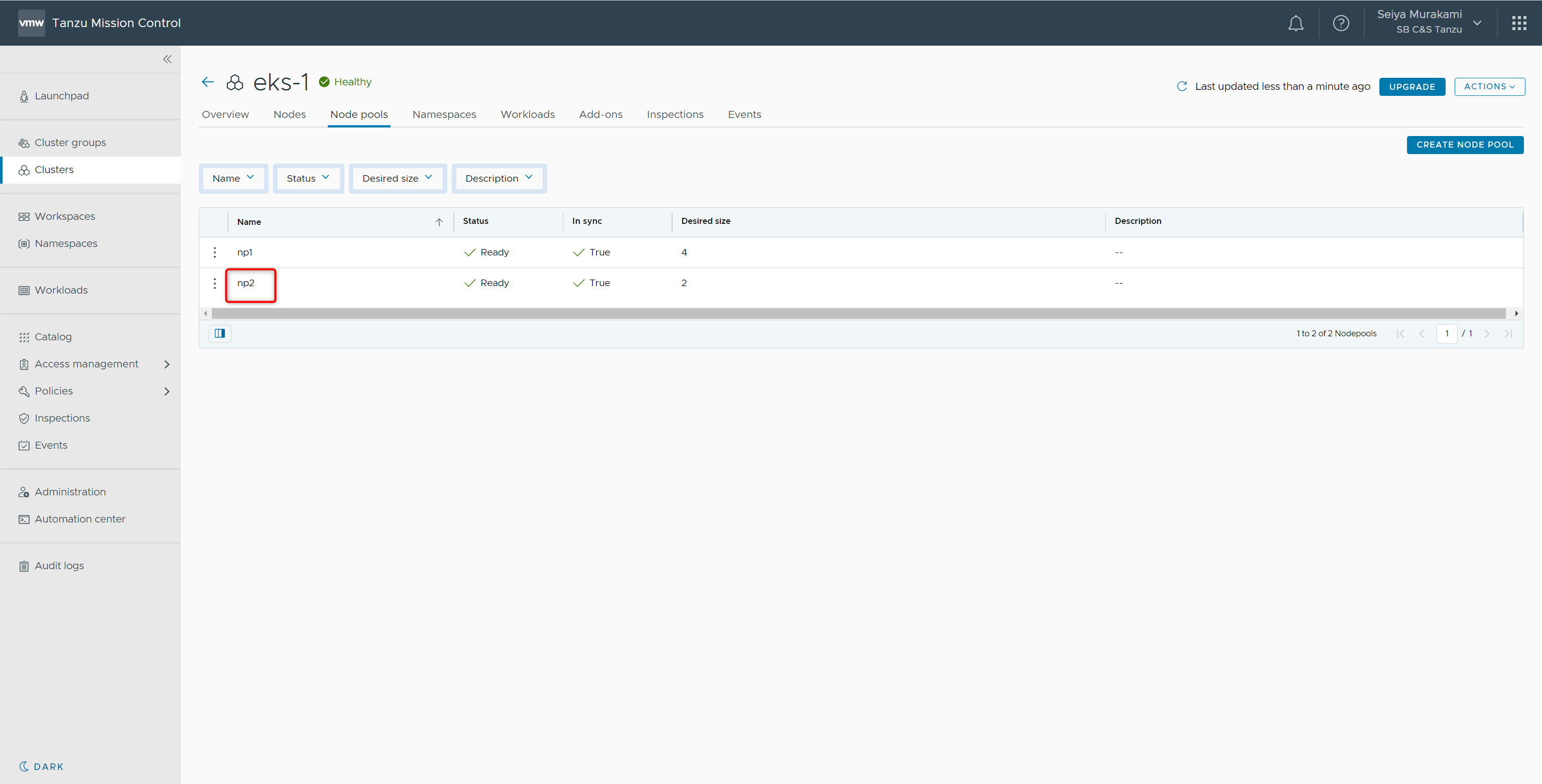Toggle the column visibility picker button

click(220, 333)
